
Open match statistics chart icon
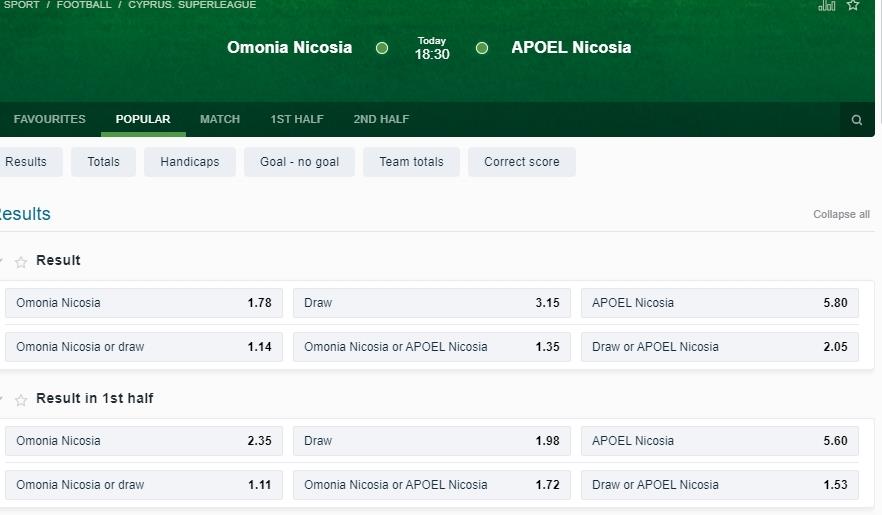826,5
